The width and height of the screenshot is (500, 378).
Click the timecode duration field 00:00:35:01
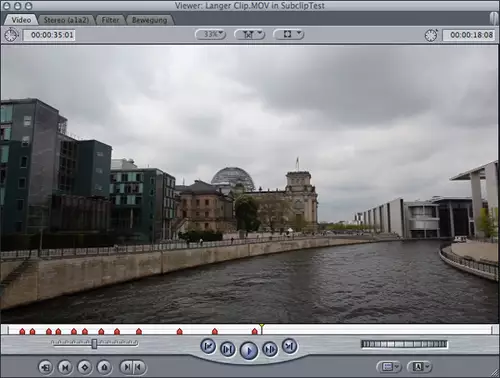point(49,35)
